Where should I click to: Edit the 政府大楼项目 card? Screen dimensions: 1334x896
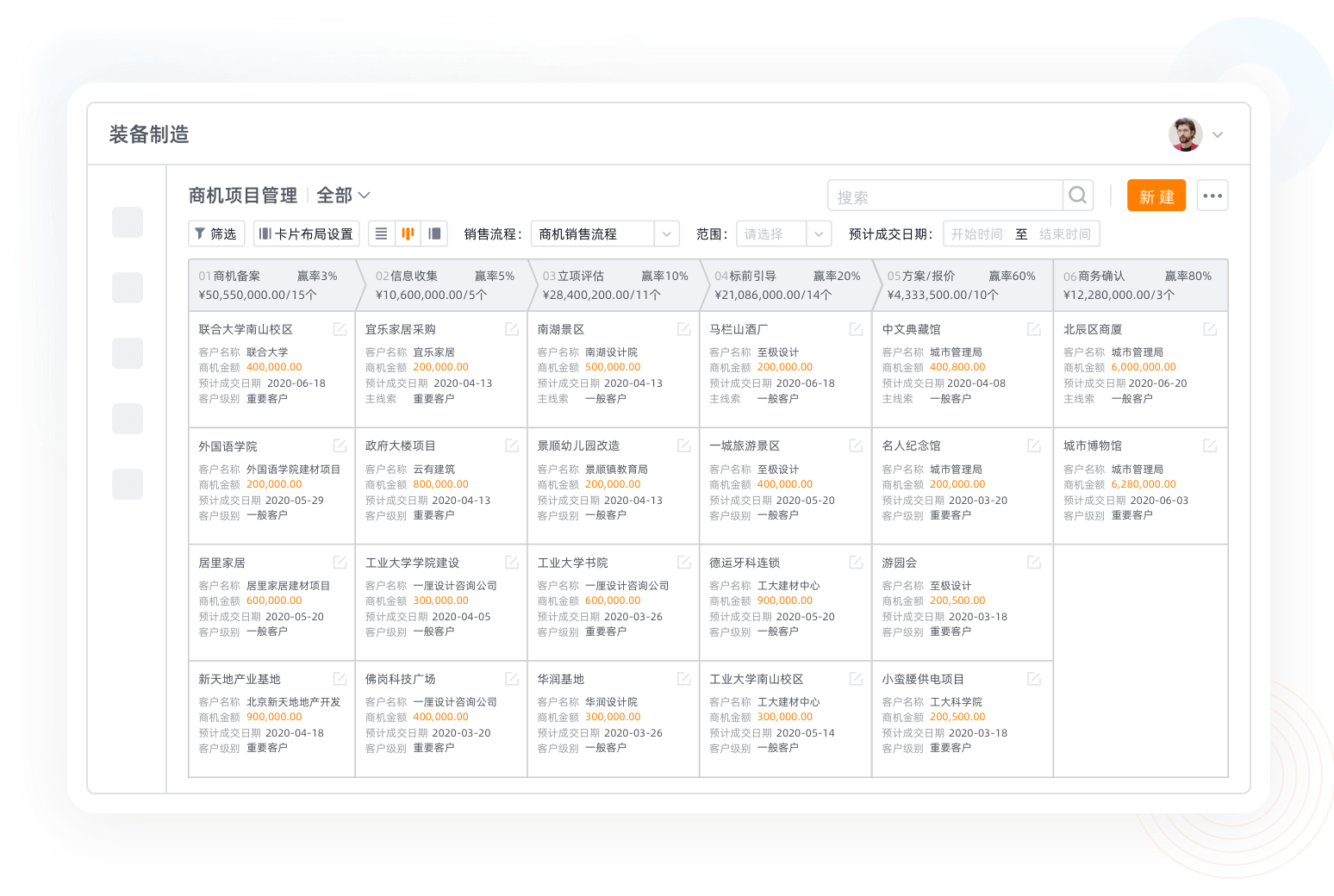[512, 445]
